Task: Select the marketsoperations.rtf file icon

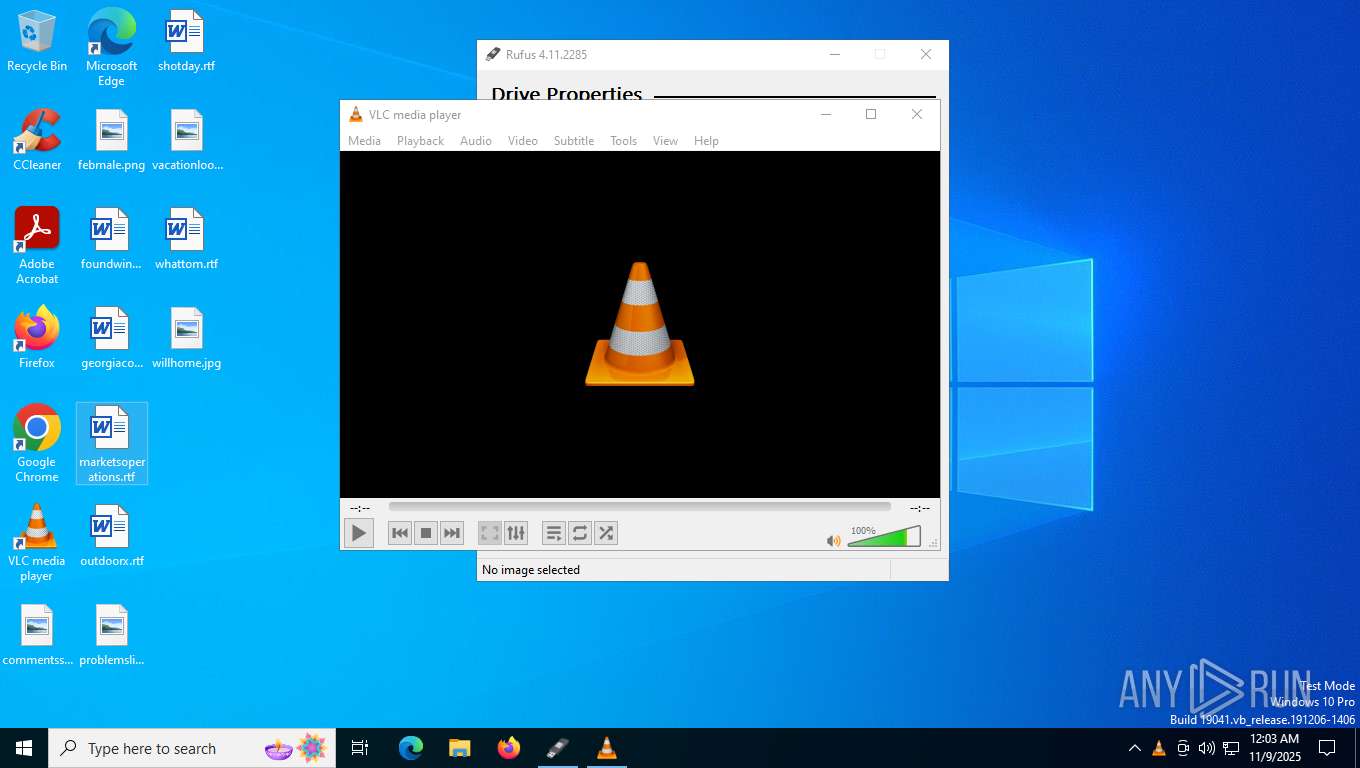Action: (111, 444)
